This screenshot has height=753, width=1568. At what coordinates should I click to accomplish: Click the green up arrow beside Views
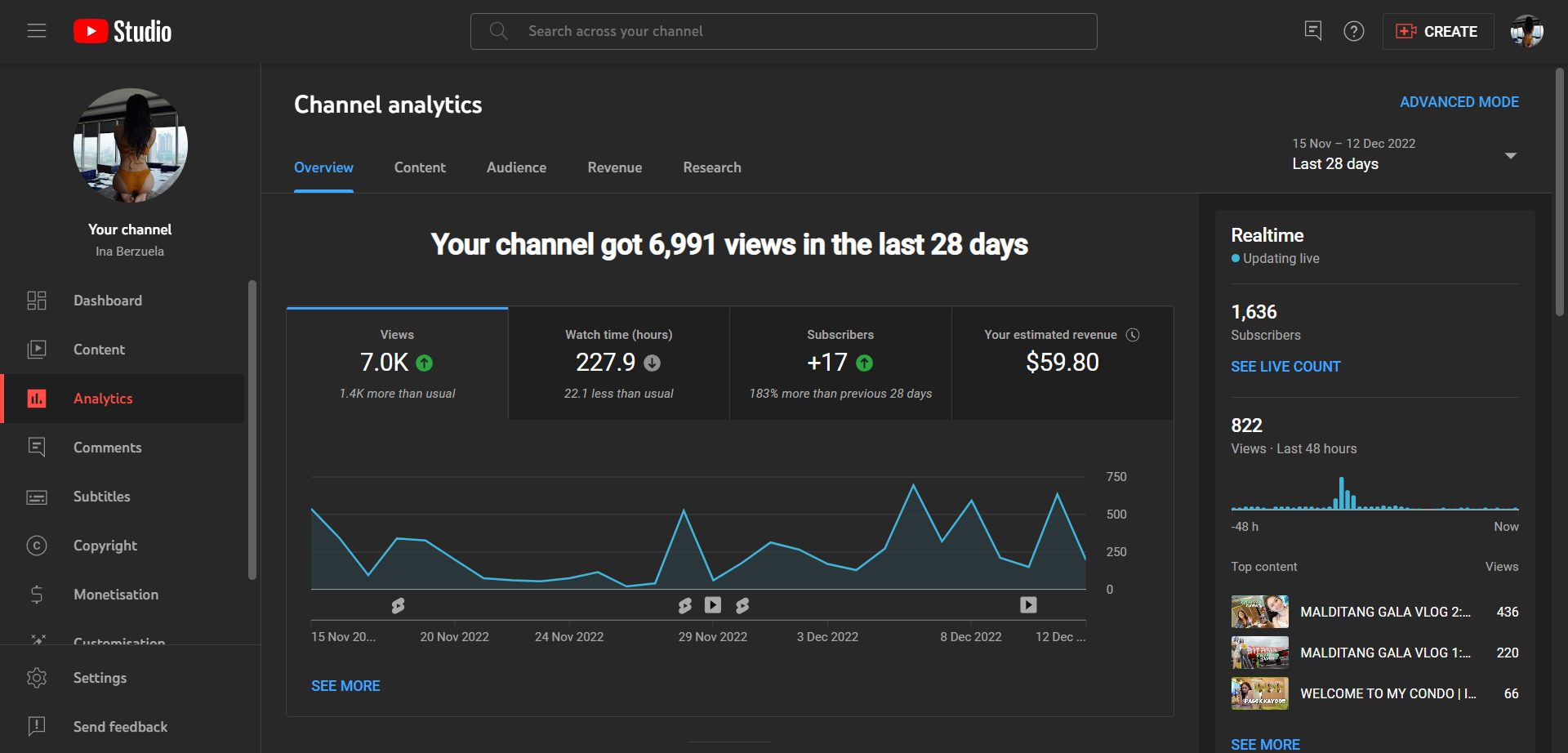(425, 363)
